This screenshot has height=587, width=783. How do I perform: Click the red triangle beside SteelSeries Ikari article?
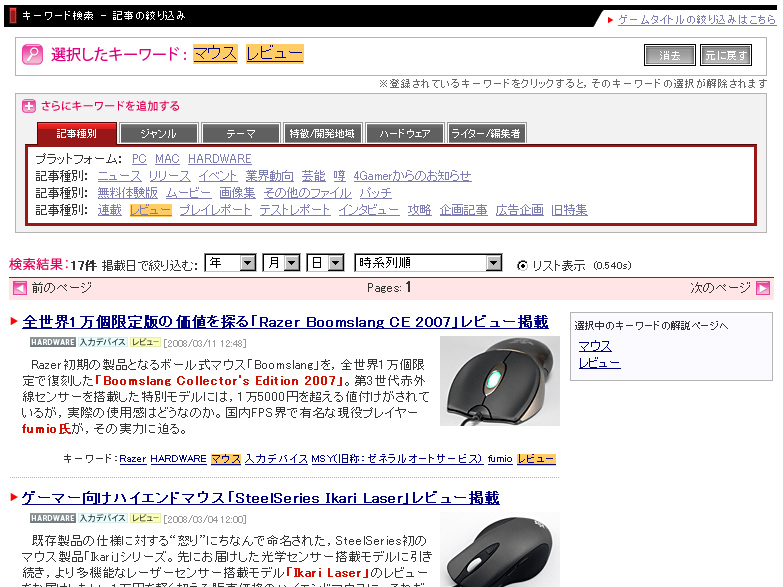14,497
